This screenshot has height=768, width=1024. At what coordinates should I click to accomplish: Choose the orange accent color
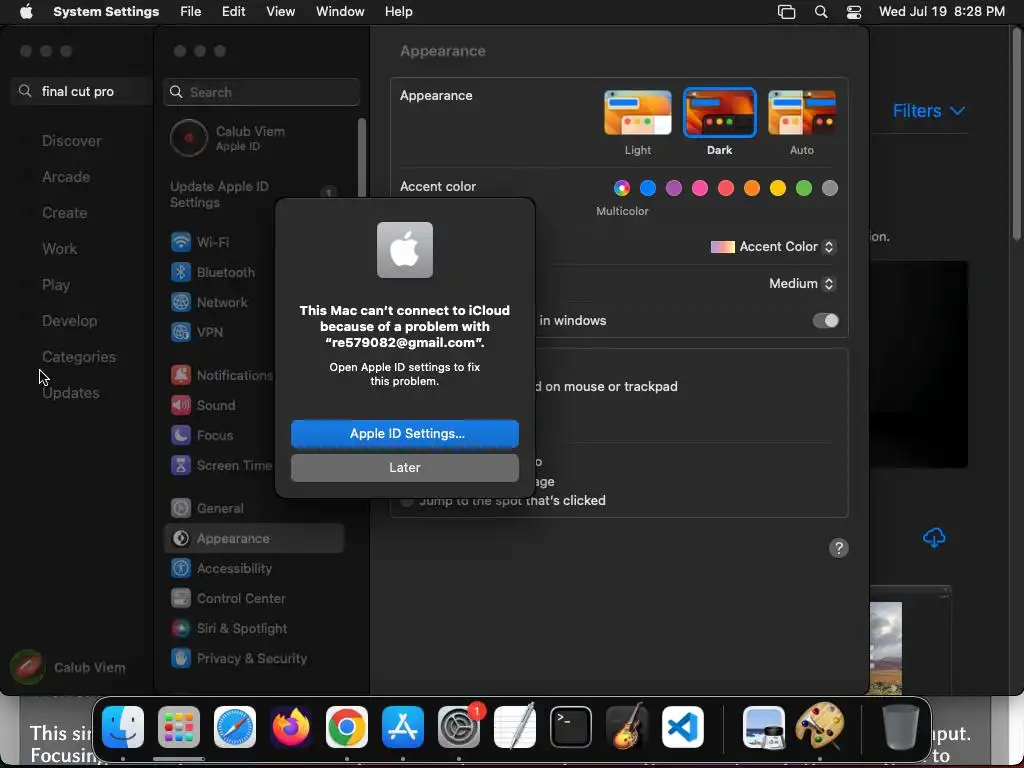[x=752, y=189]
